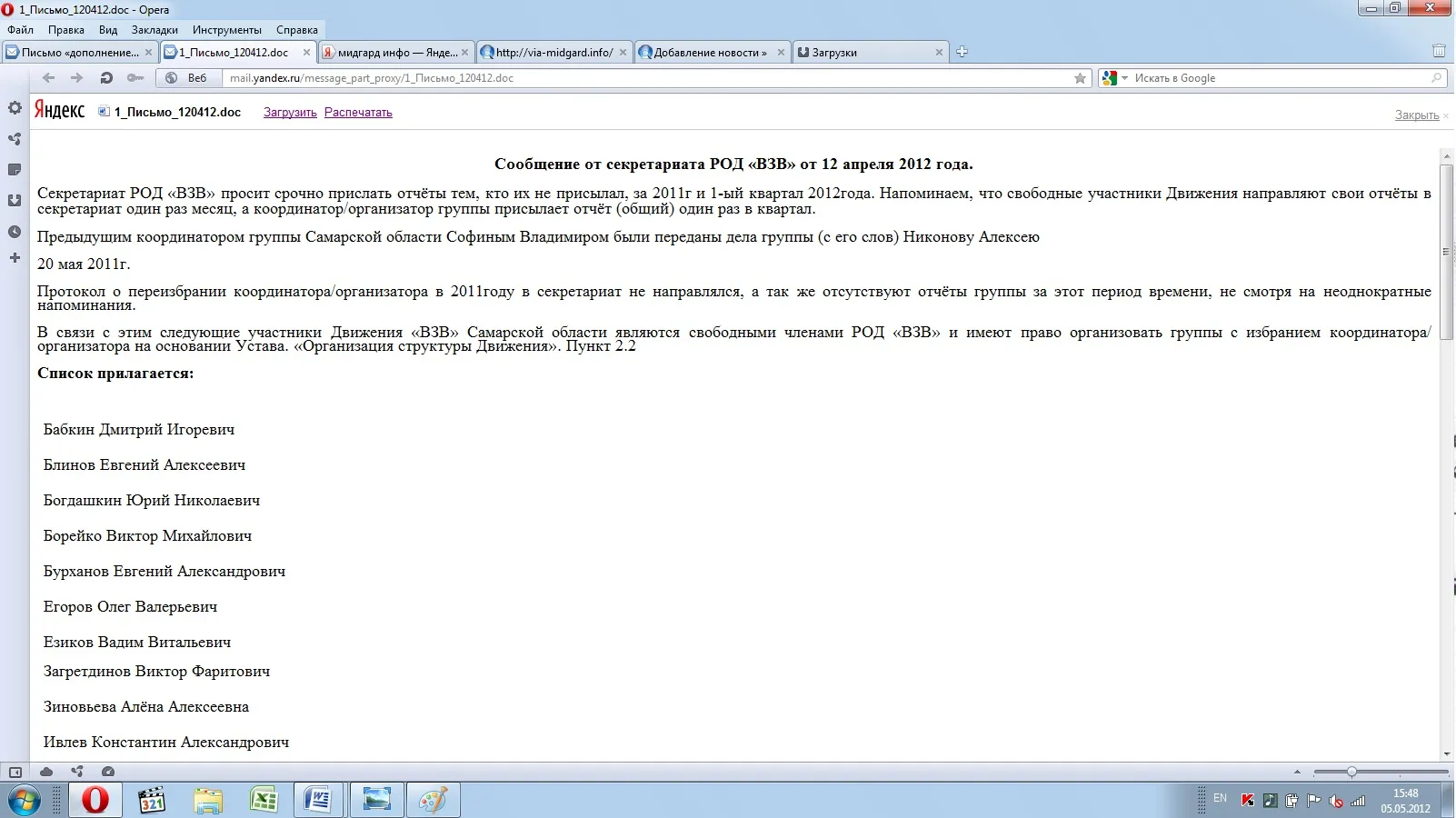Viewport: 1456px width, 818px height.
Task: Open the History clock panel in sidebar
Action: [15, 232]
